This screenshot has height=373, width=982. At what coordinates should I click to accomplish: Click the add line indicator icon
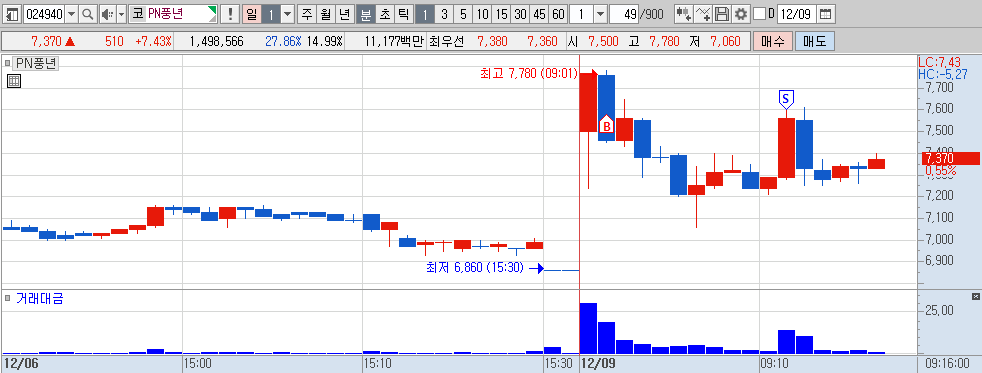(704, 14)
